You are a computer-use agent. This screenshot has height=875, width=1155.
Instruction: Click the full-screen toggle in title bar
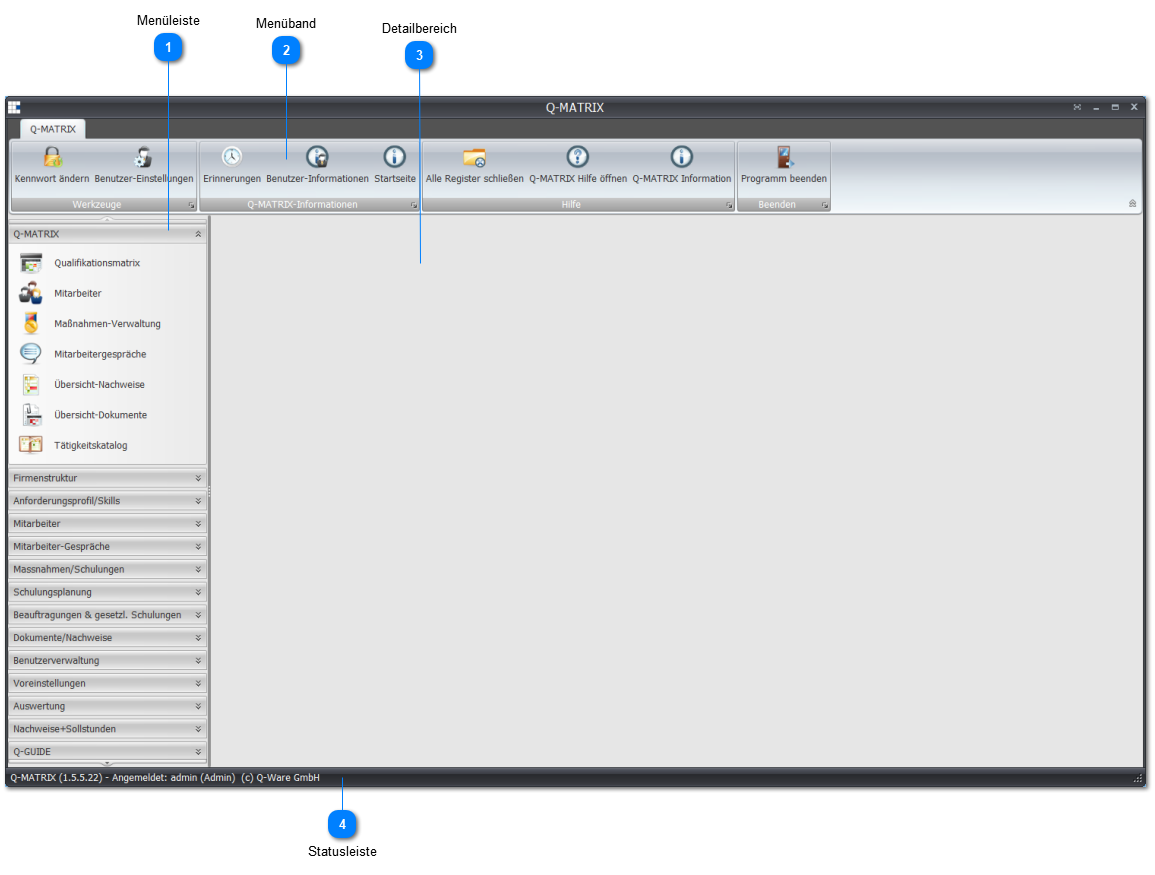click(x=1077, y=108)
